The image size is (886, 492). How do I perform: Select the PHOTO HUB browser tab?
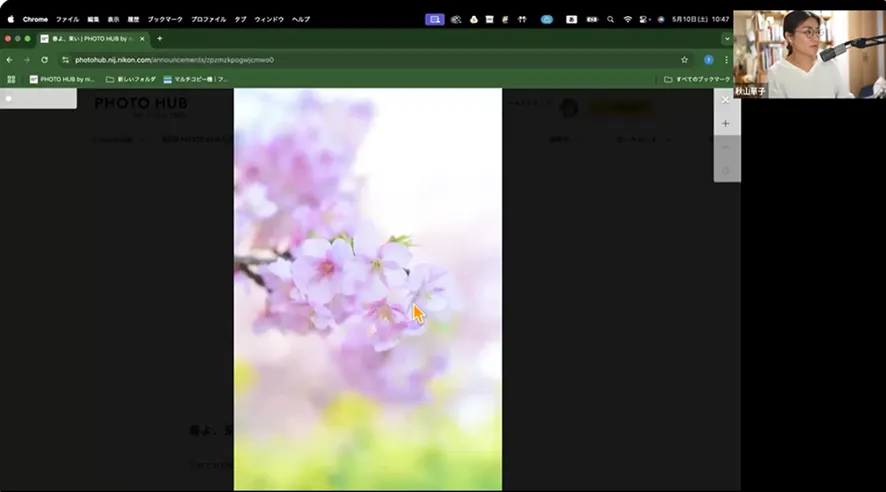click(x=93, y=38)
